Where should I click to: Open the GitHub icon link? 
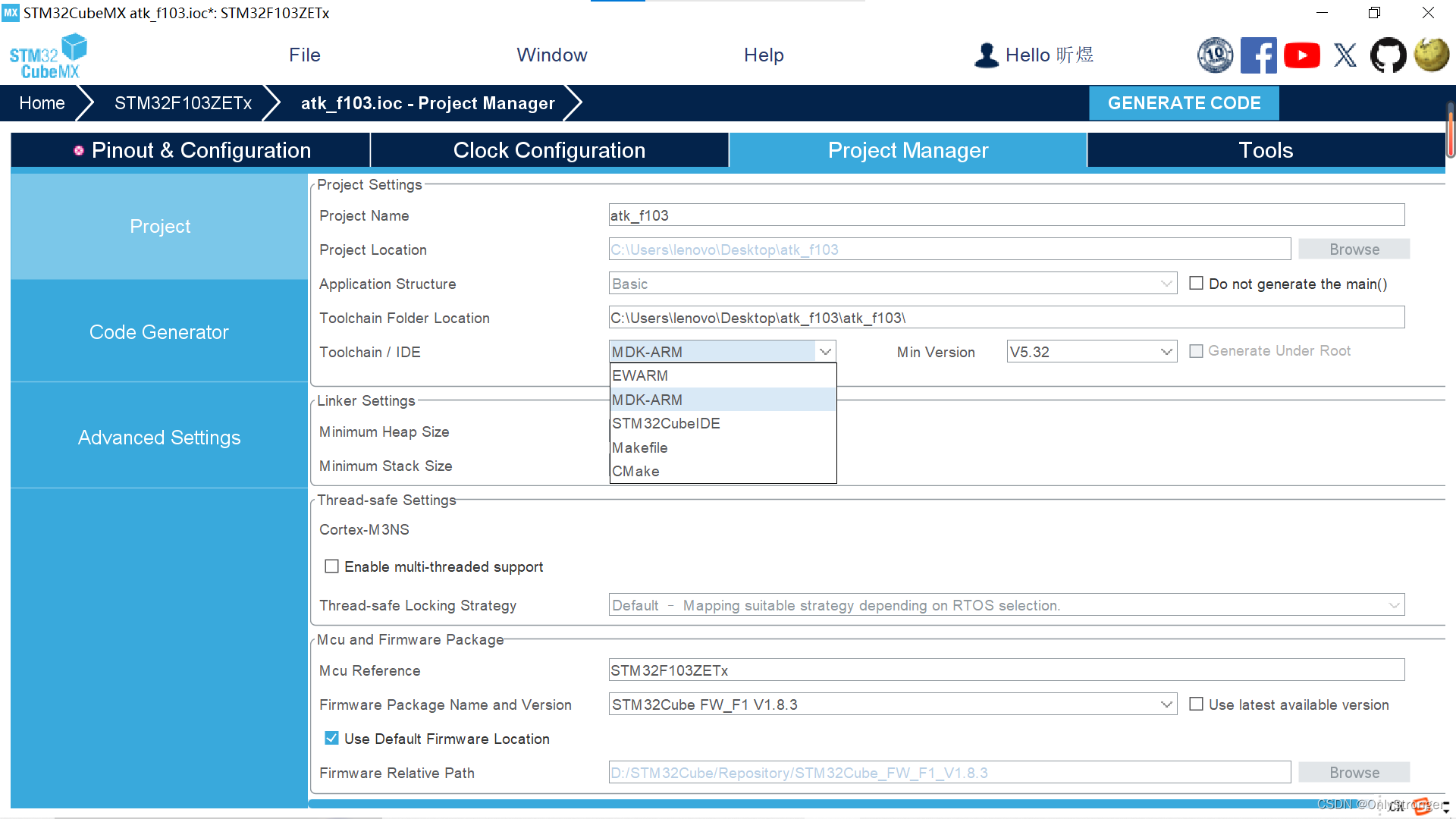coord(1388,55)
